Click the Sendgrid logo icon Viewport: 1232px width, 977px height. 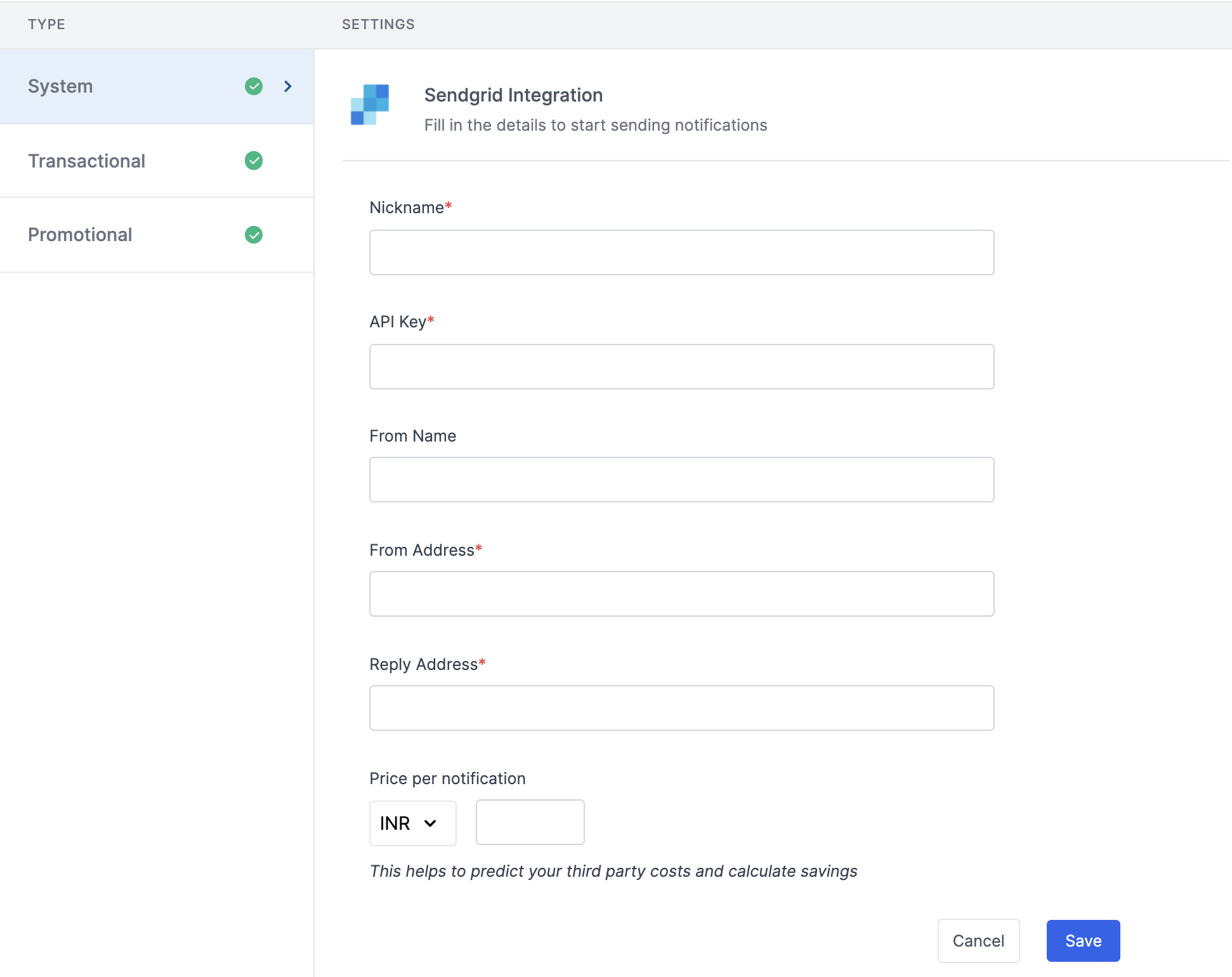(370, 105)
